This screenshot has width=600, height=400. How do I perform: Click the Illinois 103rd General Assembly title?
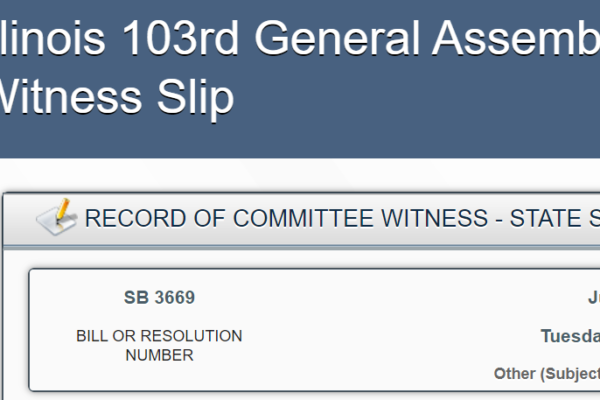(x=300, y=38)
